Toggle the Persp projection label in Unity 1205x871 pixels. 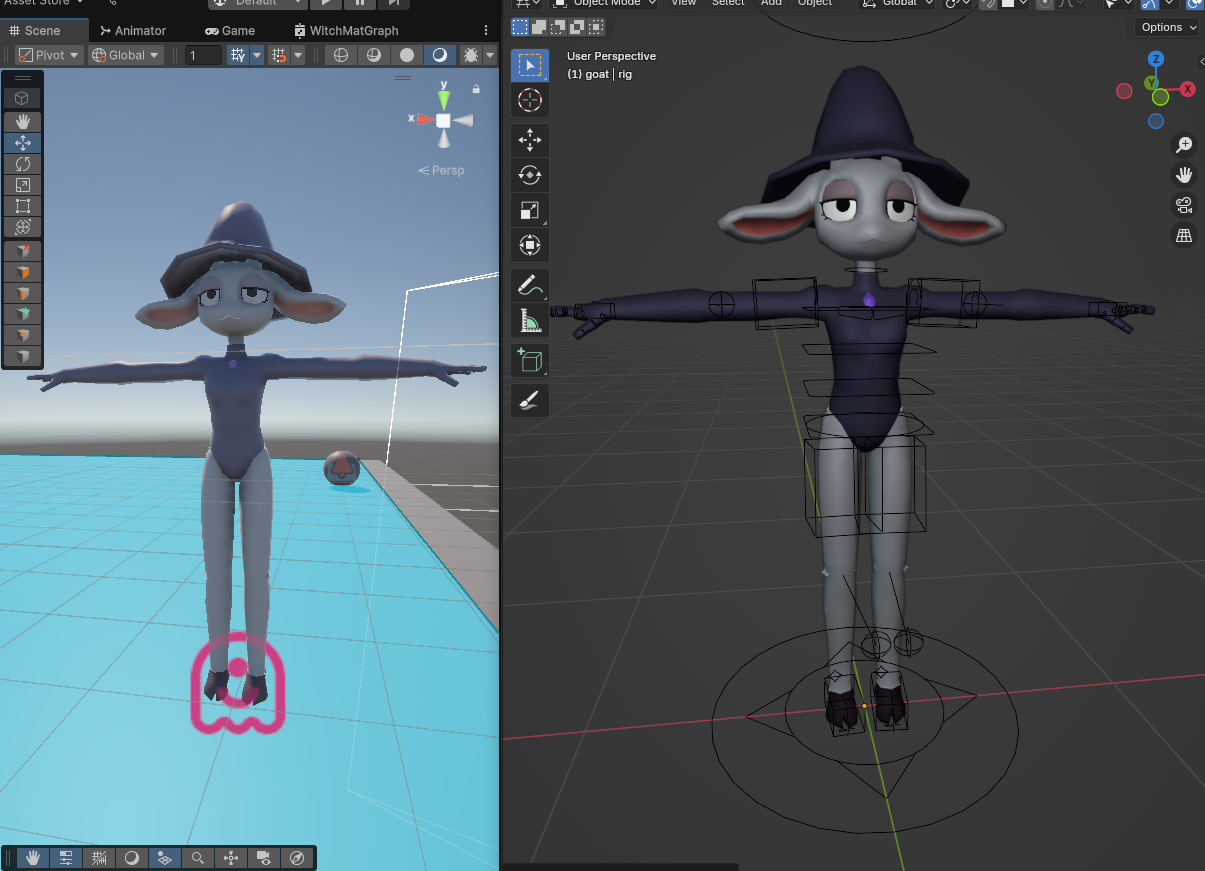[x=442, y=170]
